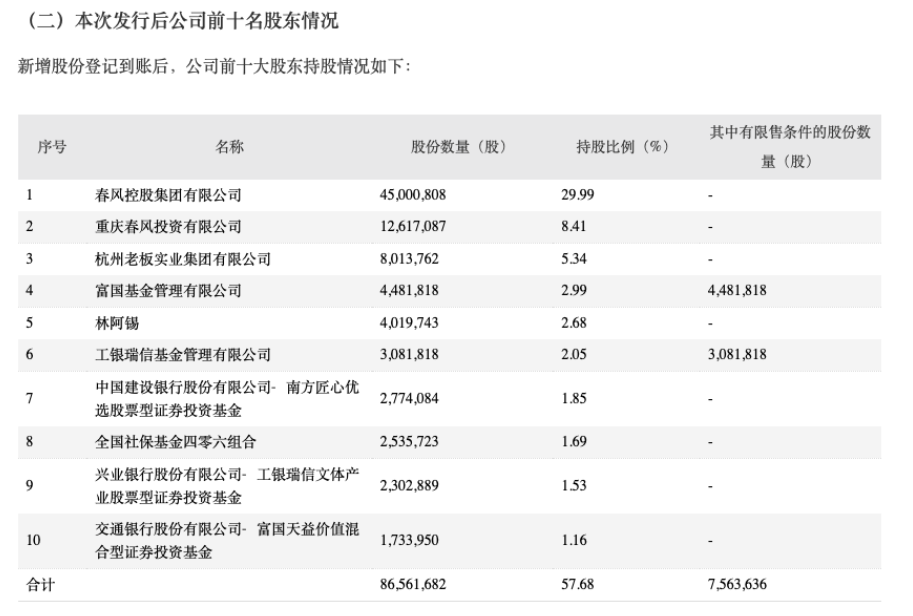
Task: Select the shareholder name '林阿锡'
Action: pyautogui.click(x=117, y=323)
